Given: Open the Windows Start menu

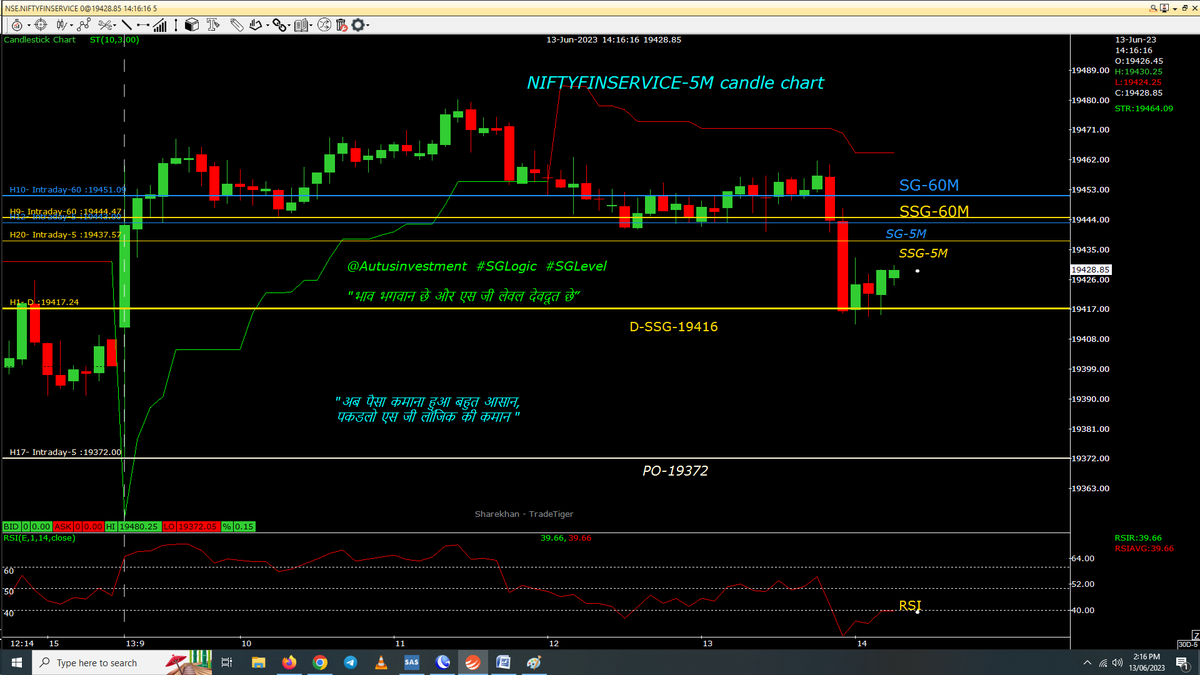Looking at the screenshot, I should tap(16, 662).
